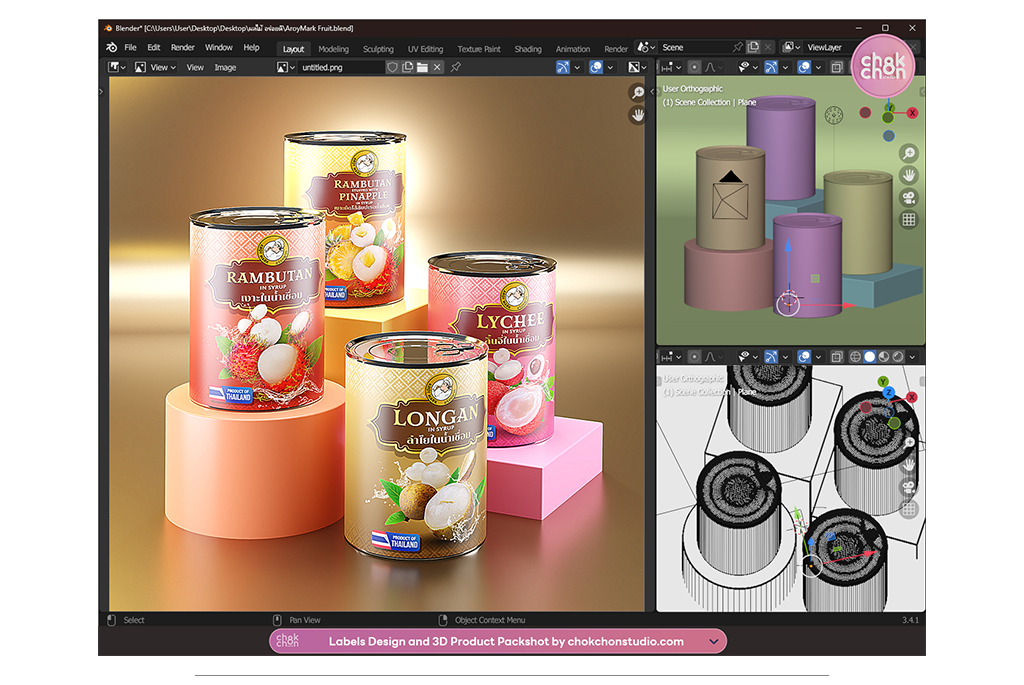Click the untitled.png image name field
Image resolution: width=1024 pixels, height=685 pixels.
pos(342,67)
